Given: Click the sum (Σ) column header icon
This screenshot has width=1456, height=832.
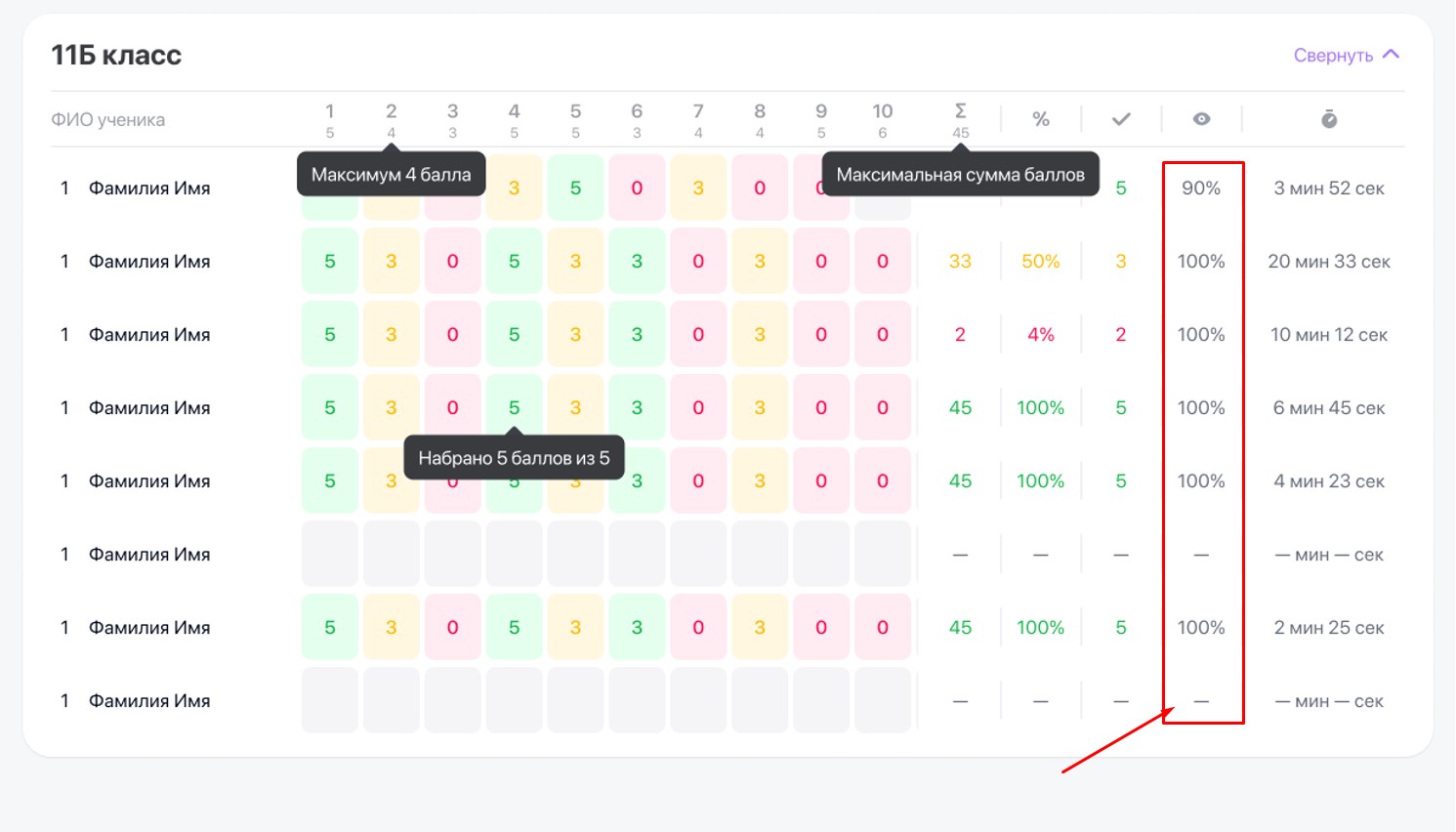Looking at the screenshot, I should (960, 111).
